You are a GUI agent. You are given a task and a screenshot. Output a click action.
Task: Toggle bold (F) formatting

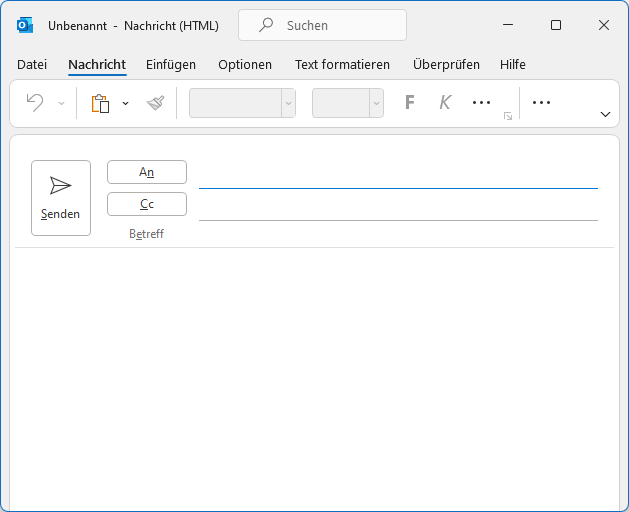(x=409, y=103)
